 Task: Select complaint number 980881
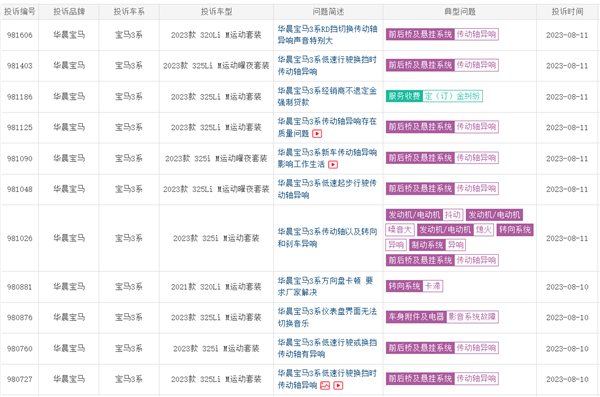tap(20, 287)
